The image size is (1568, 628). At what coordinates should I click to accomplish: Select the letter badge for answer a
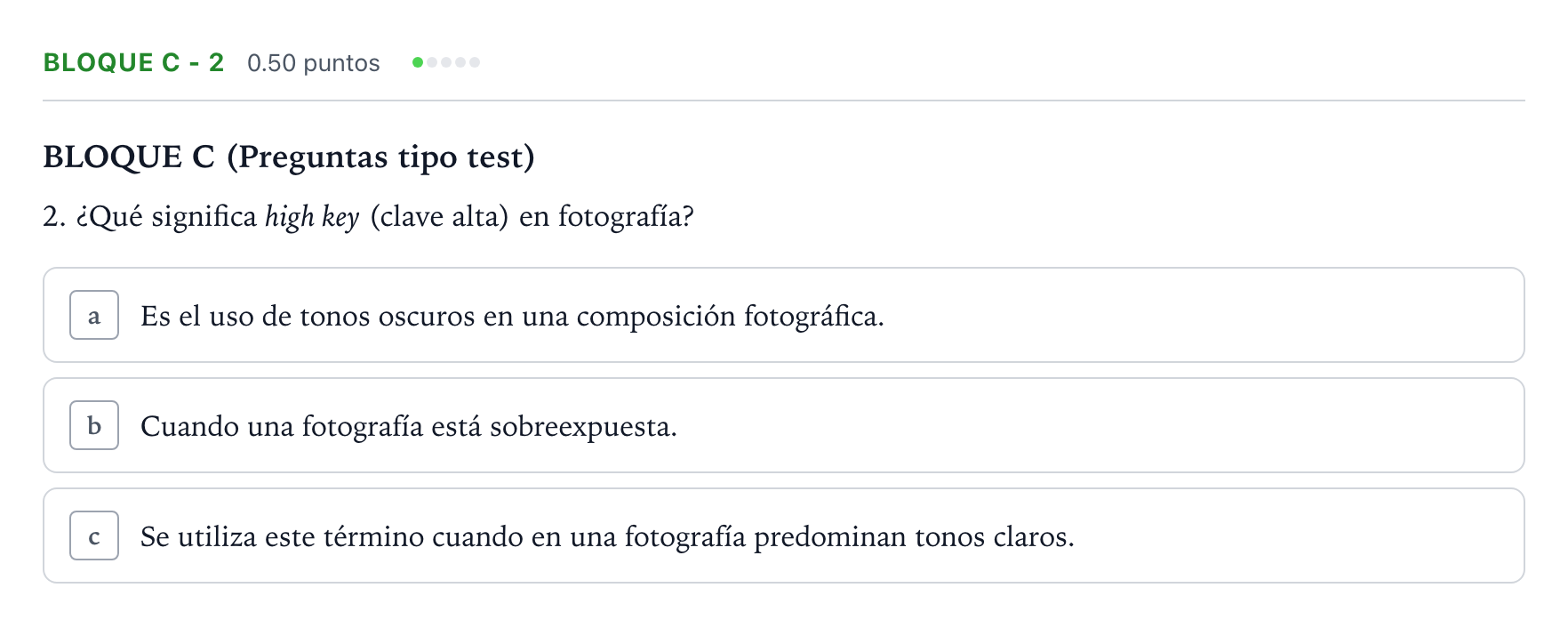coord(94,315)
